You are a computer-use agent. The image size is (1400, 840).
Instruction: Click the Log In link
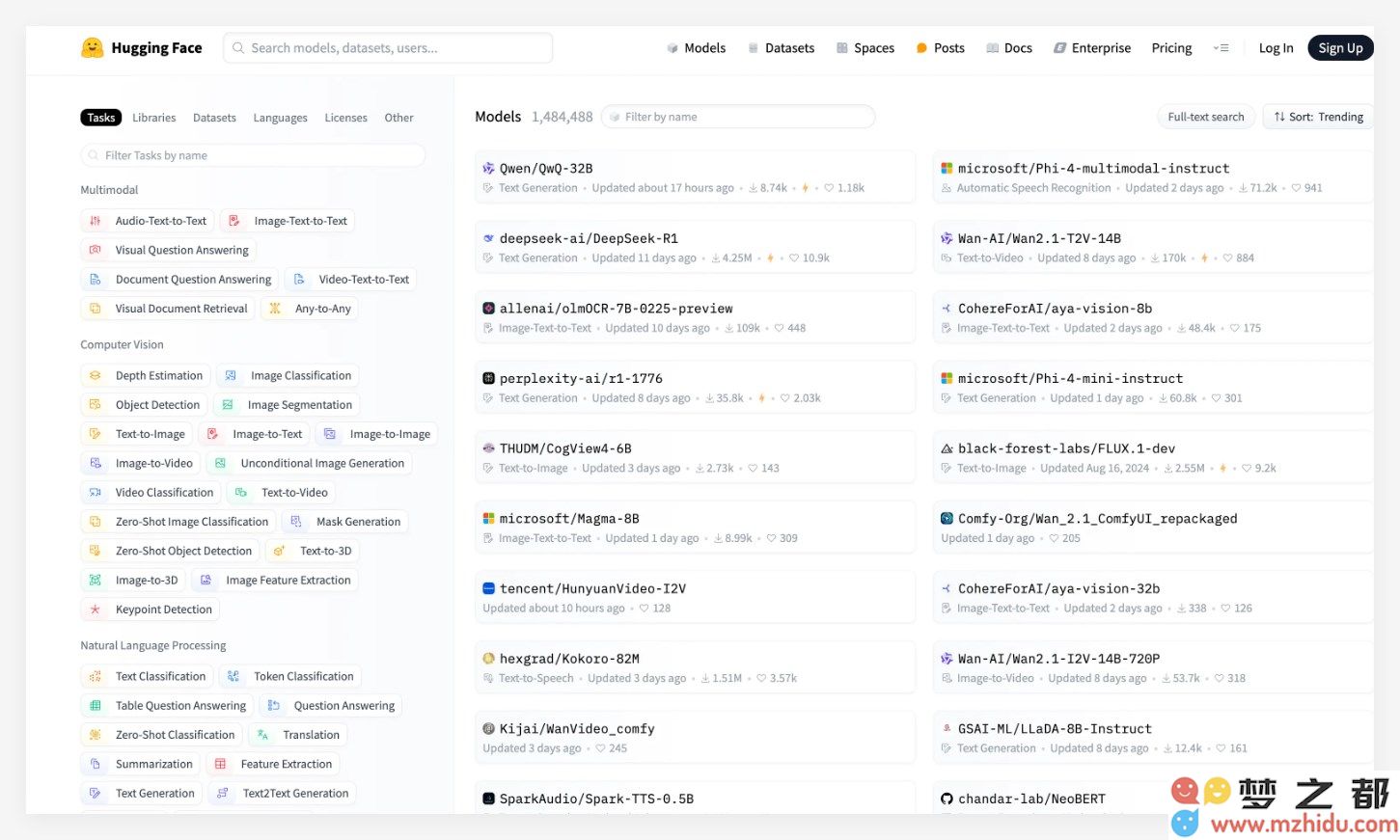click(1276, 48)
